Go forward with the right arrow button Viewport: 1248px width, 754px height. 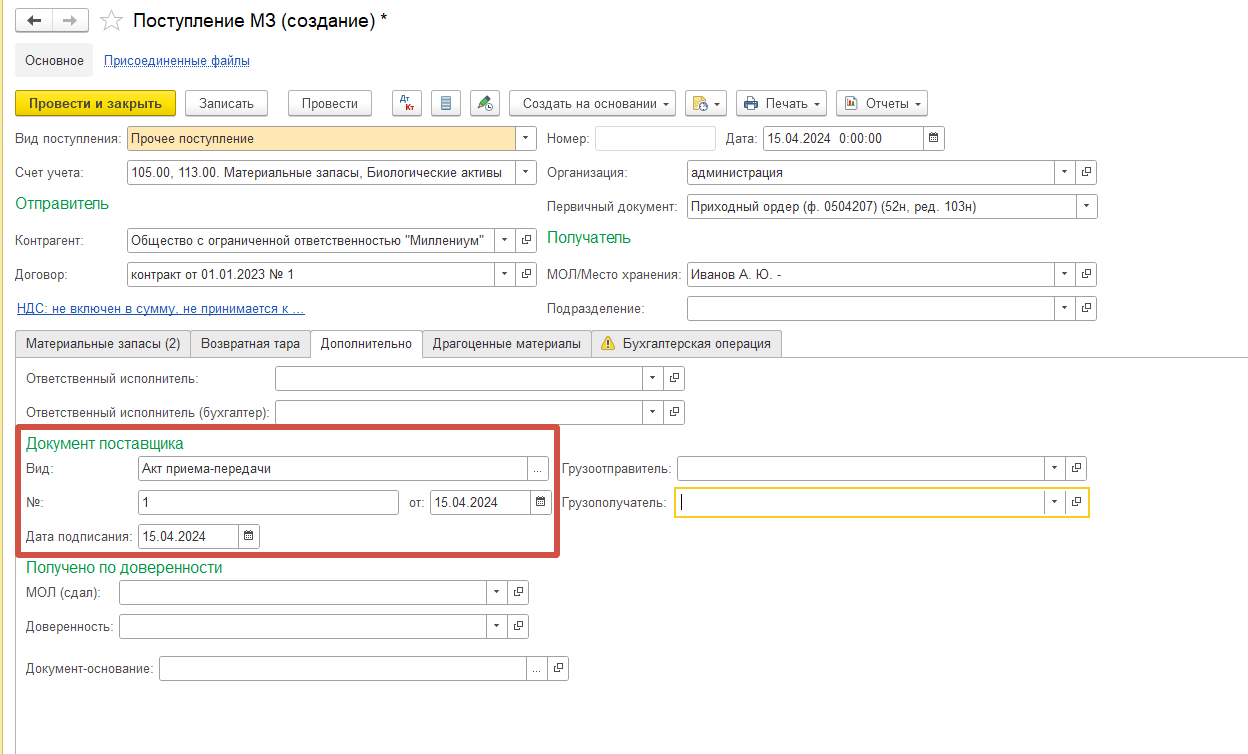pos(70,20)
